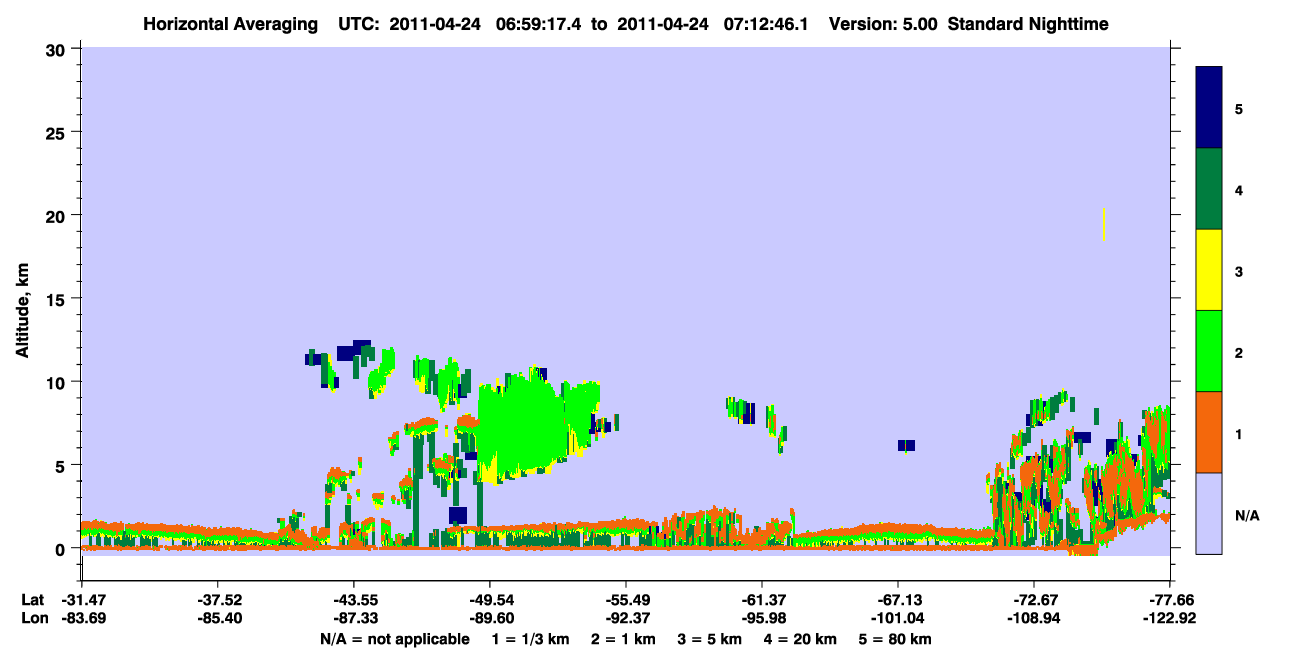Click the colorbar label 'N/A'
Image resolution: width=1300 pixels, height=667 pixels.
pyautogui.click(x=1246, y=516)
